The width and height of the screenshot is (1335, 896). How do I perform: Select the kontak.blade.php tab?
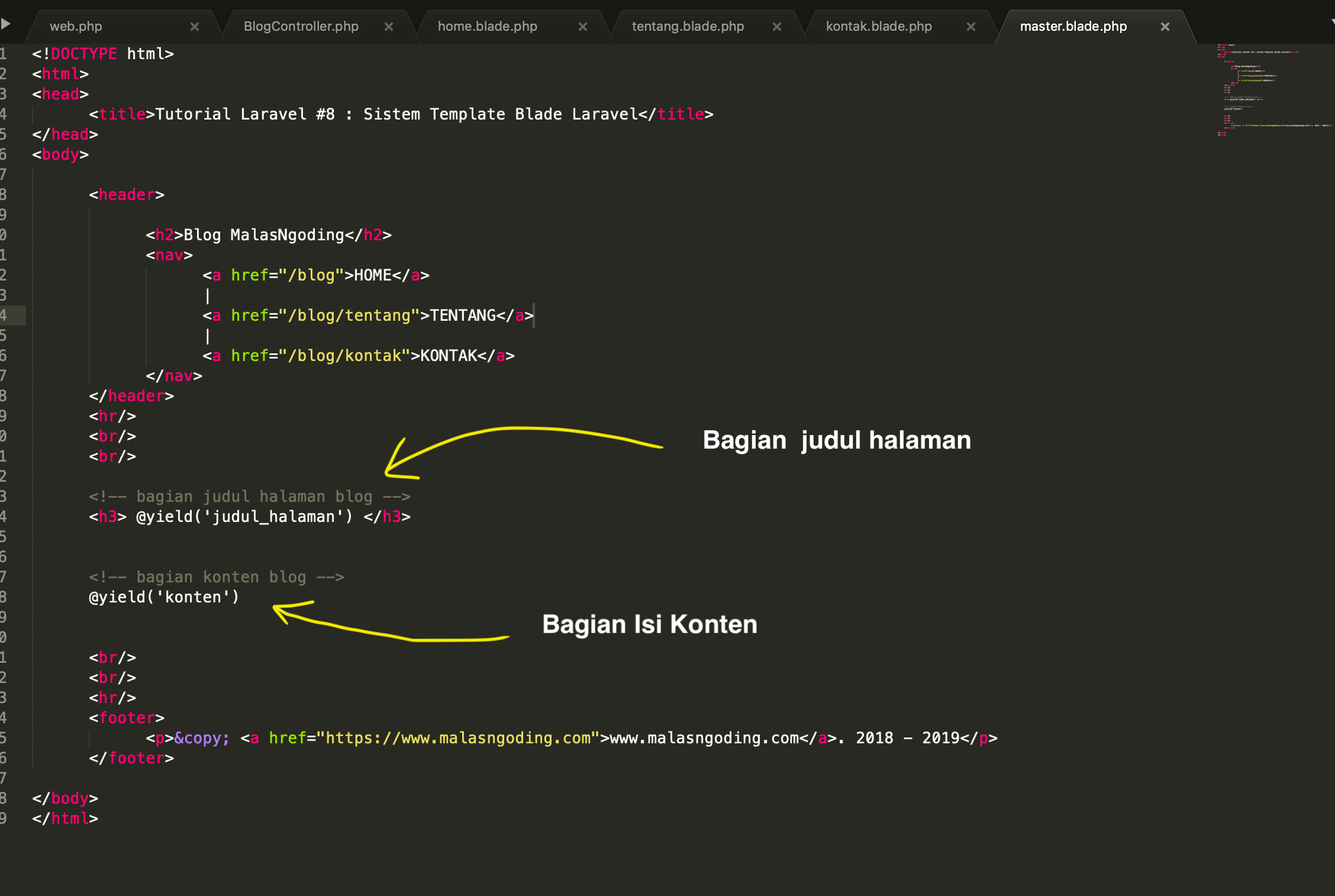pos(878,26)
